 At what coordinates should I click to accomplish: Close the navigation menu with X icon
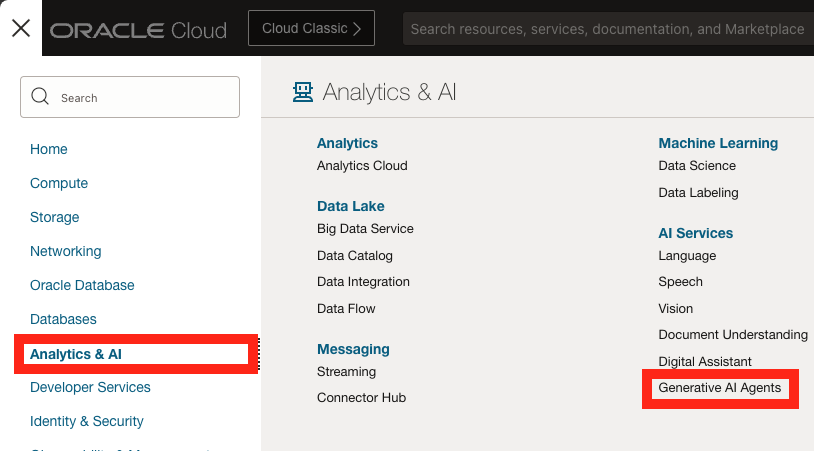pos(21,28)
